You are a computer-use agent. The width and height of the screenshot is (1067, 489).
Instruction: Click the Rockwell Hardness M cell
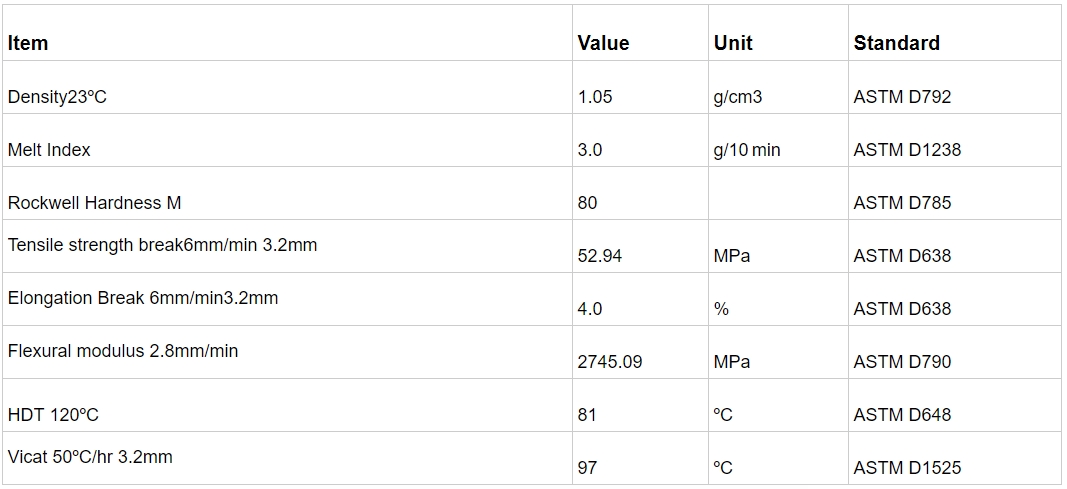pyautogui.click(x=94, y=203)
